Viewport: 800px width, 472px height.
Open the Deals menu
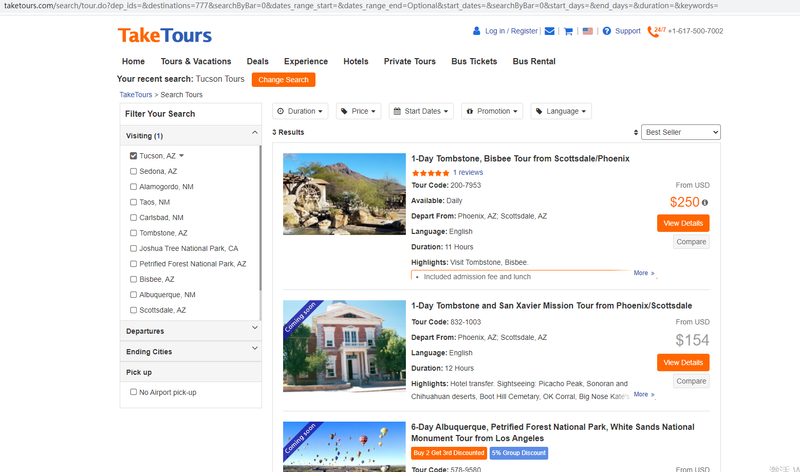click(258, 61)
